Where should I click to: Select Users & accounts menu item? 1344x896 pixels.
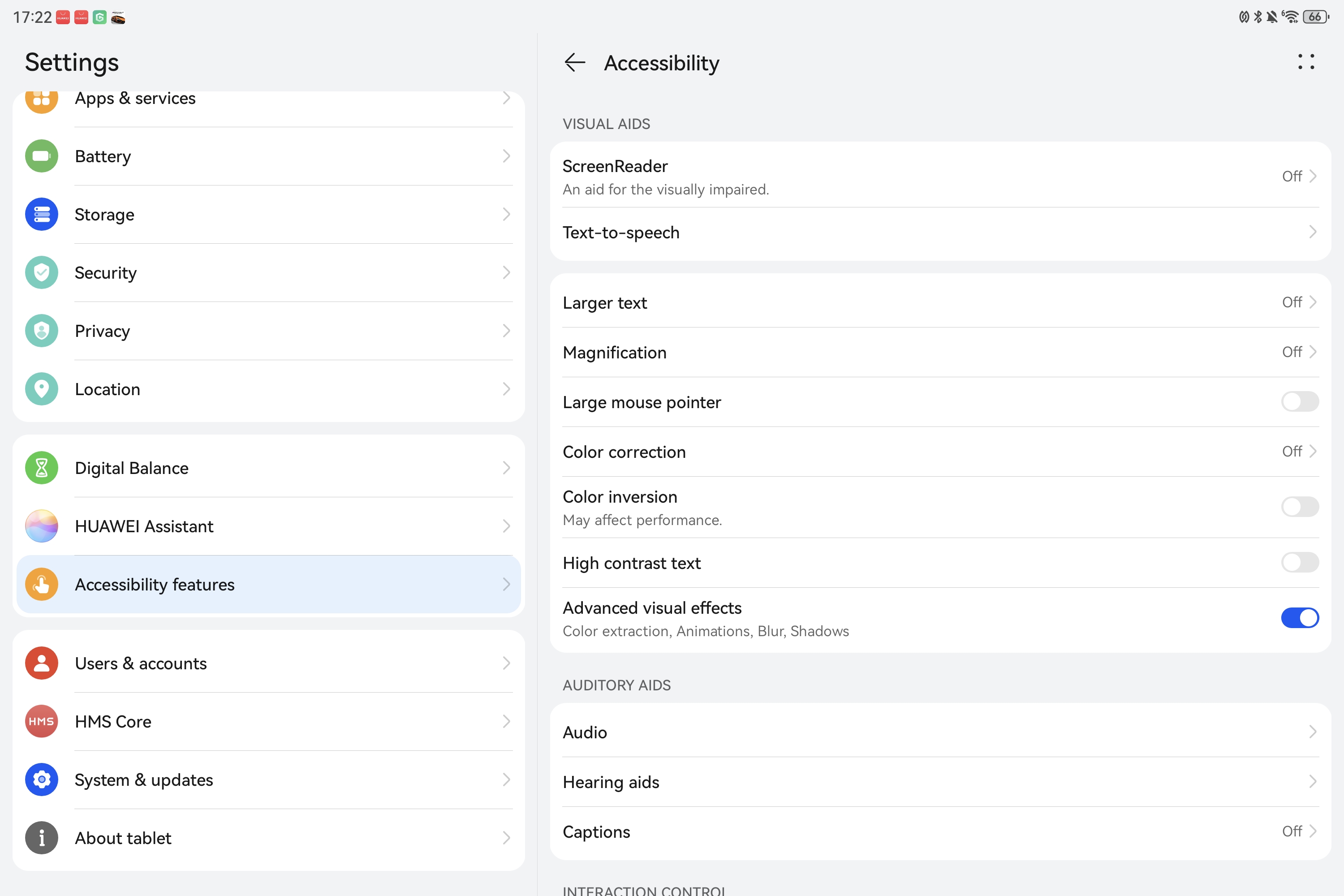point(268,663)
